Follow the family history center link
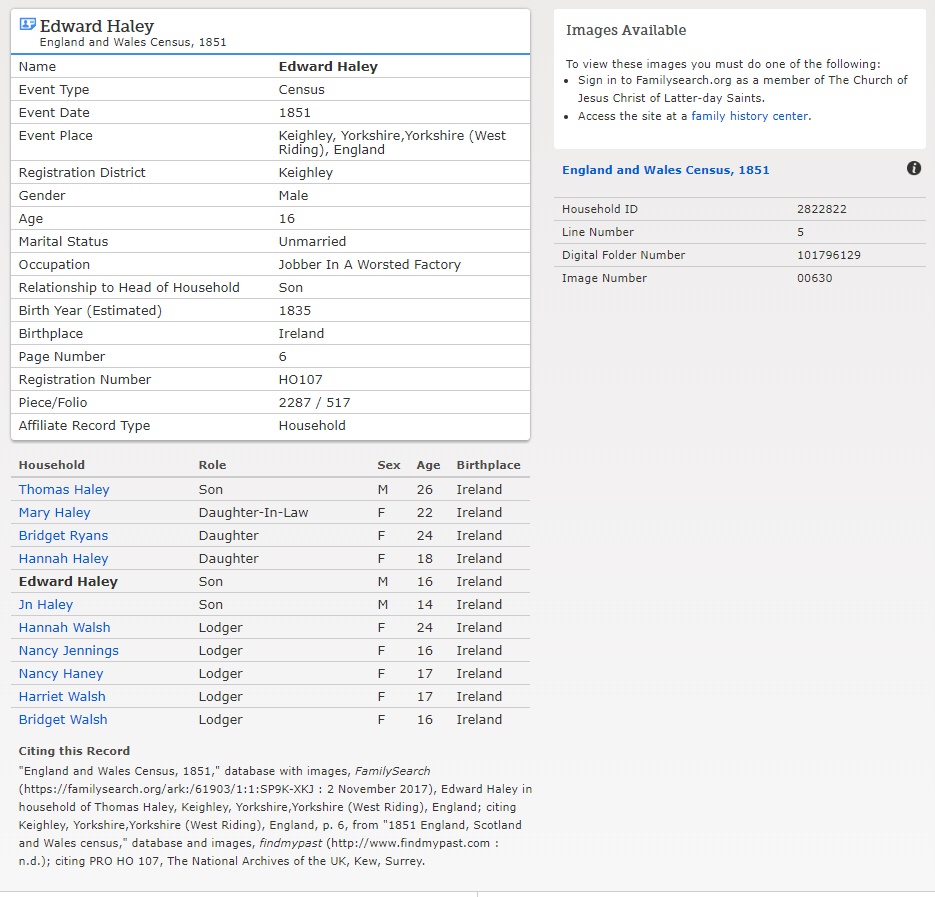 tap(750, 116)
